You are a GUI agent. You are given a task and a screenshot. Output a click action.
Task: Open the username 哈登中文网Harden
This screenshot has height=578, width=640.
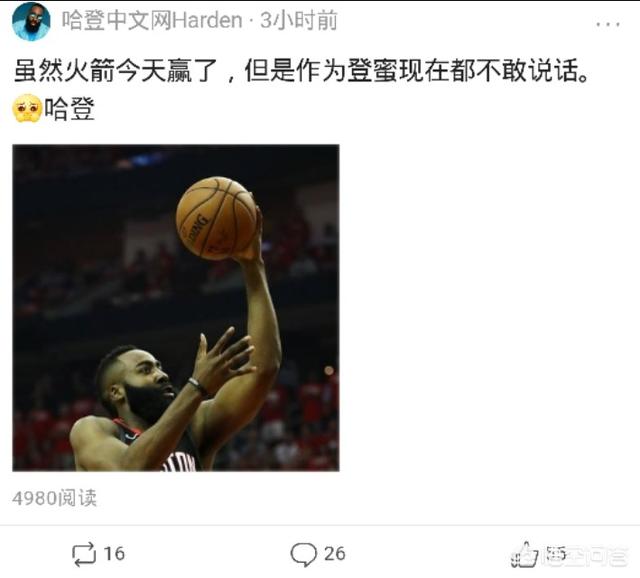pyautogui.click(x=152, y=20)
